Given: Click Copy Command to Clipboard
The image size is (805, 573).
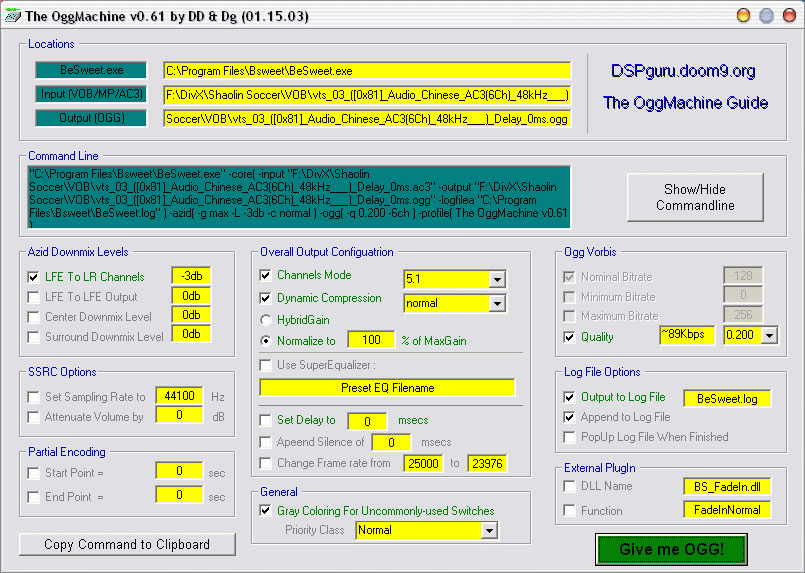Looking at the screenshot, I should (127, 544).
